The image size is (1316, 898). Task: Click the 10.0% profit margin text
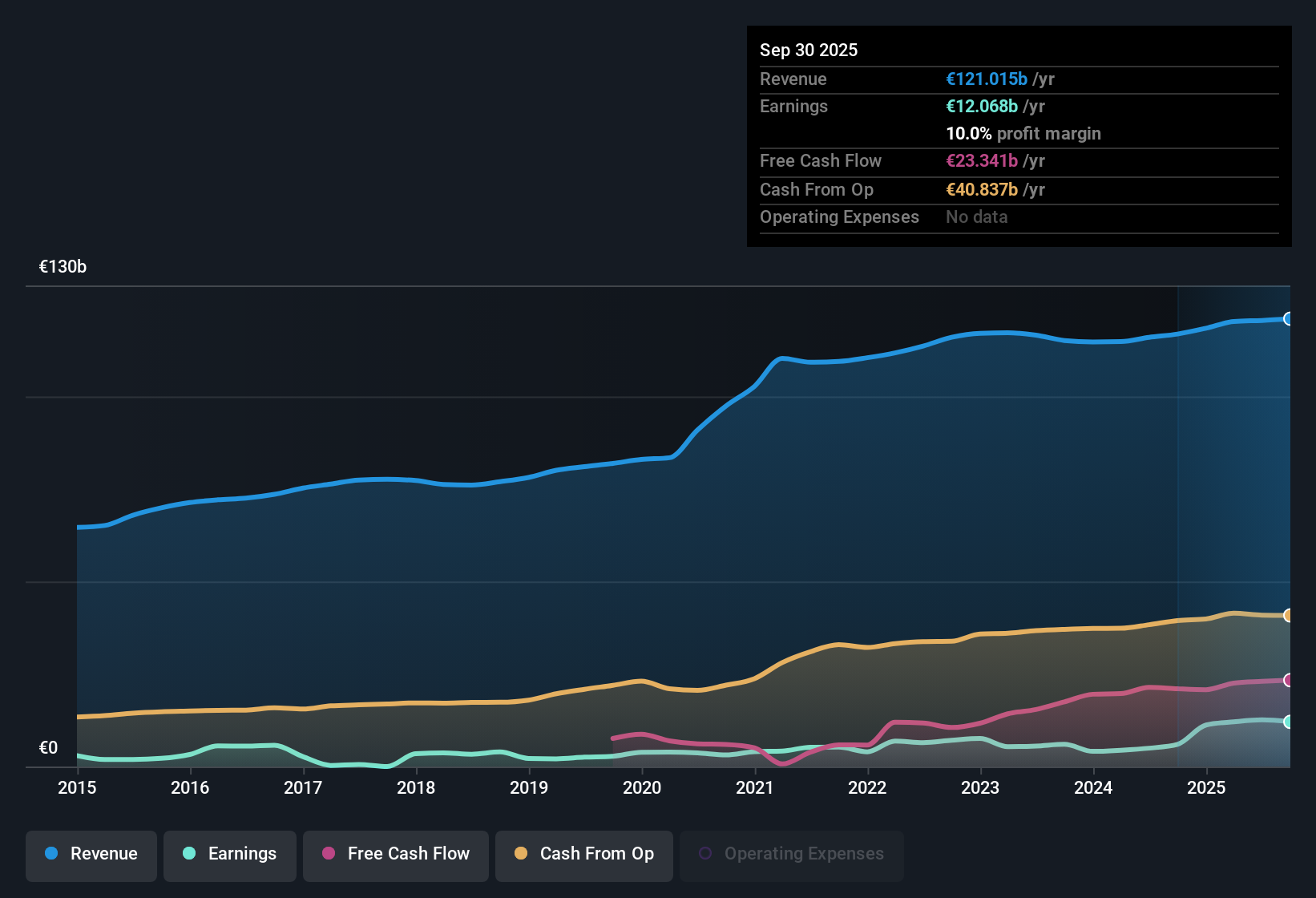[x=1023, y=133]
